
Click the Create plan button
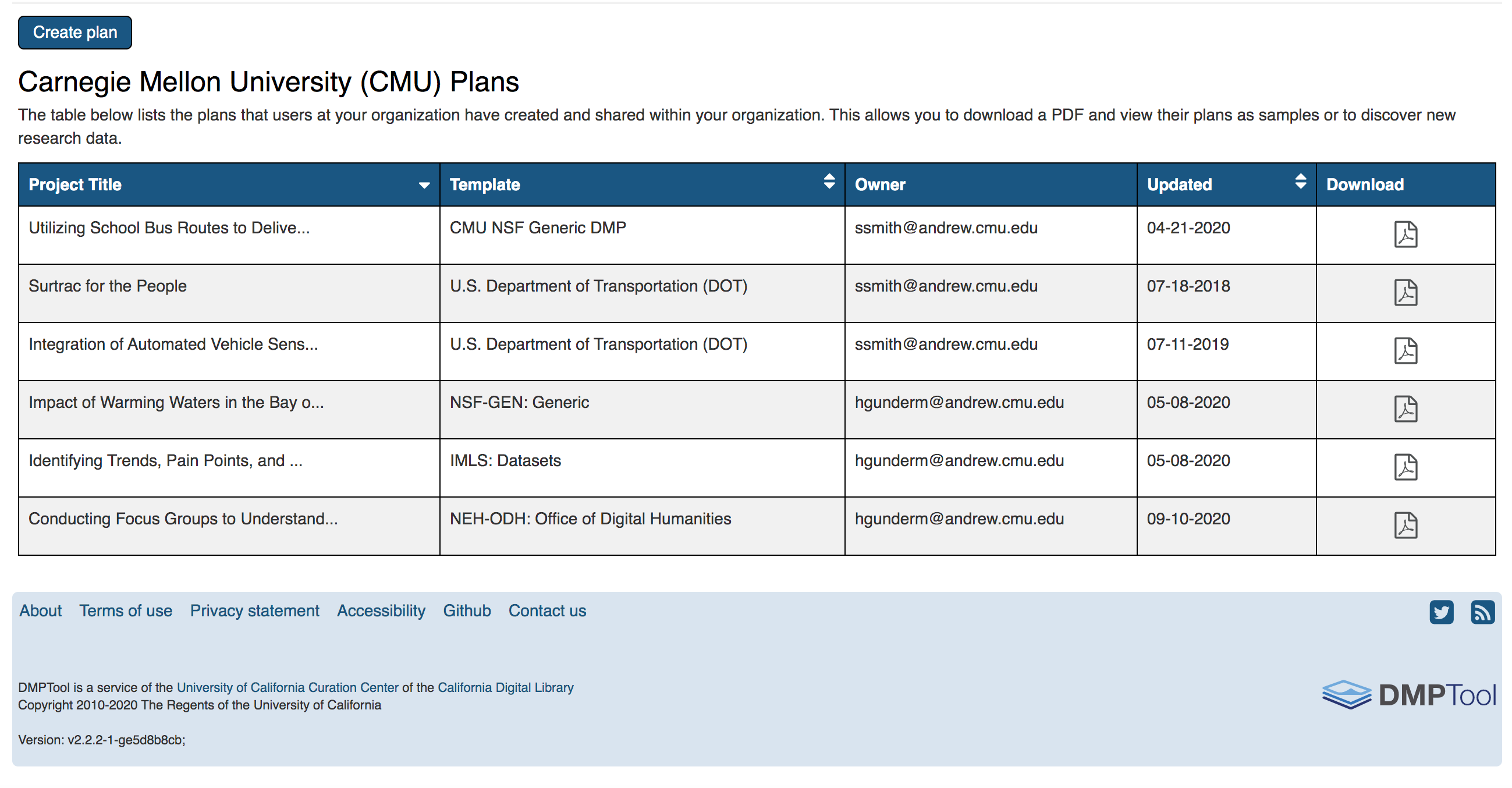pos(74,32)
